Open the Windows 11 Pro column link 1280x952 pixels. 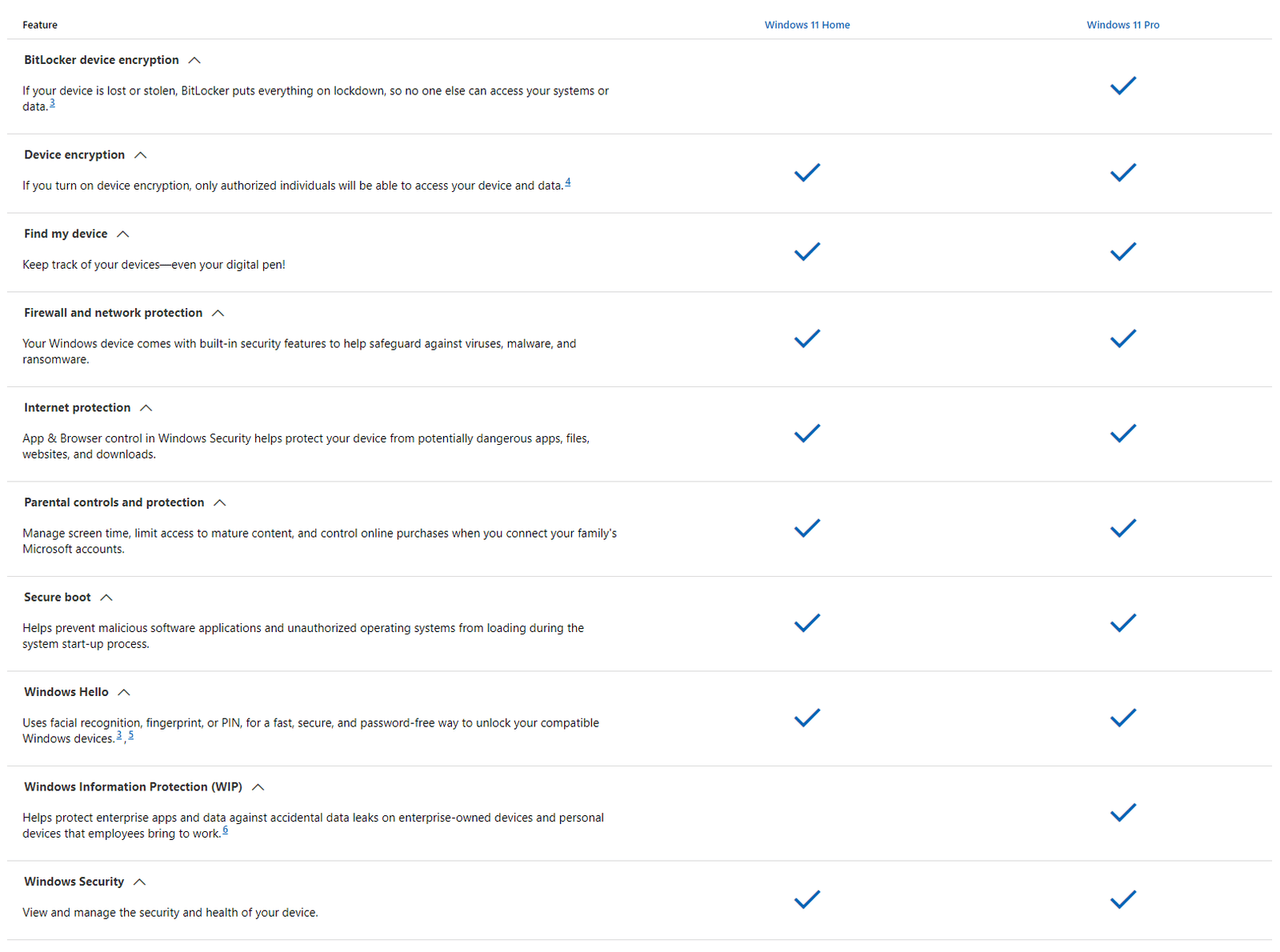[1123, 24]
